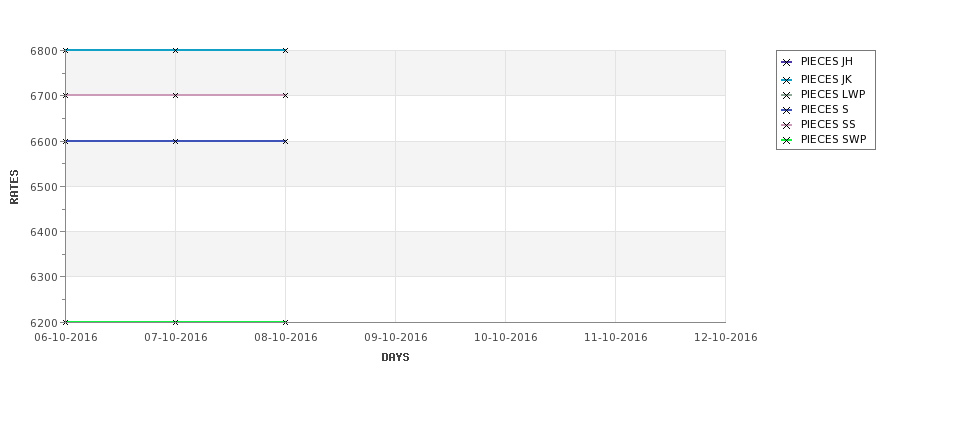Click the PIECES S legend marker icon

click(787, 110)
